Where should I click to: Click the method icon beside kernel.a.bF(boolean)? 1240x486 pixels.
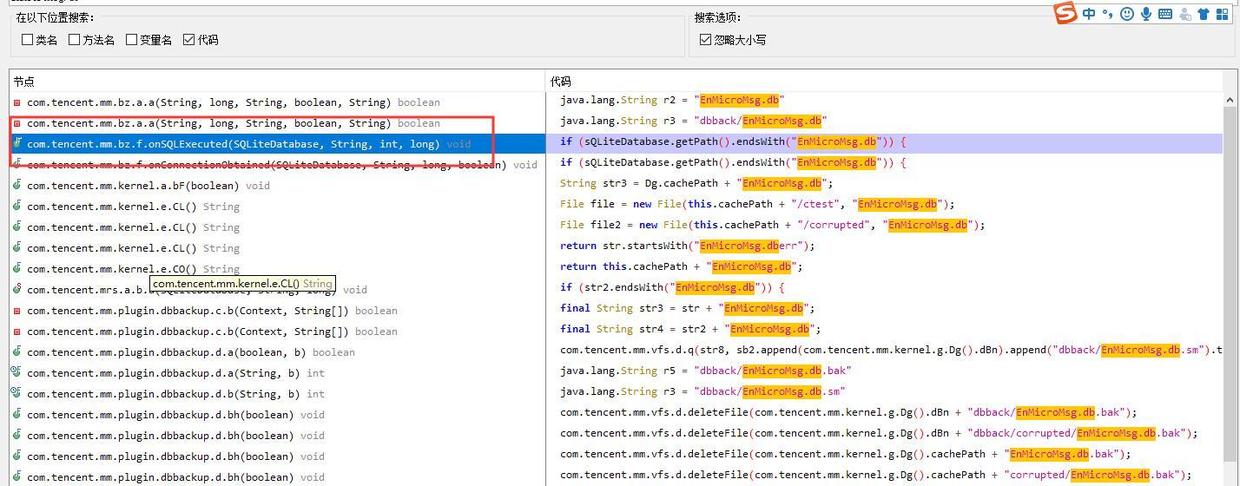click(x=17, y=186)
